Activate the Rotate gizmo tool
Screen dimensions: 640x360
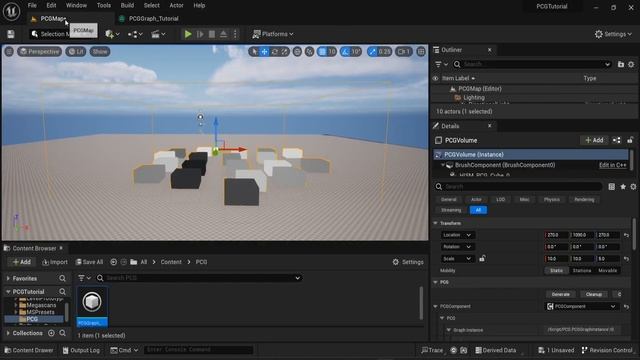(275, 51)
